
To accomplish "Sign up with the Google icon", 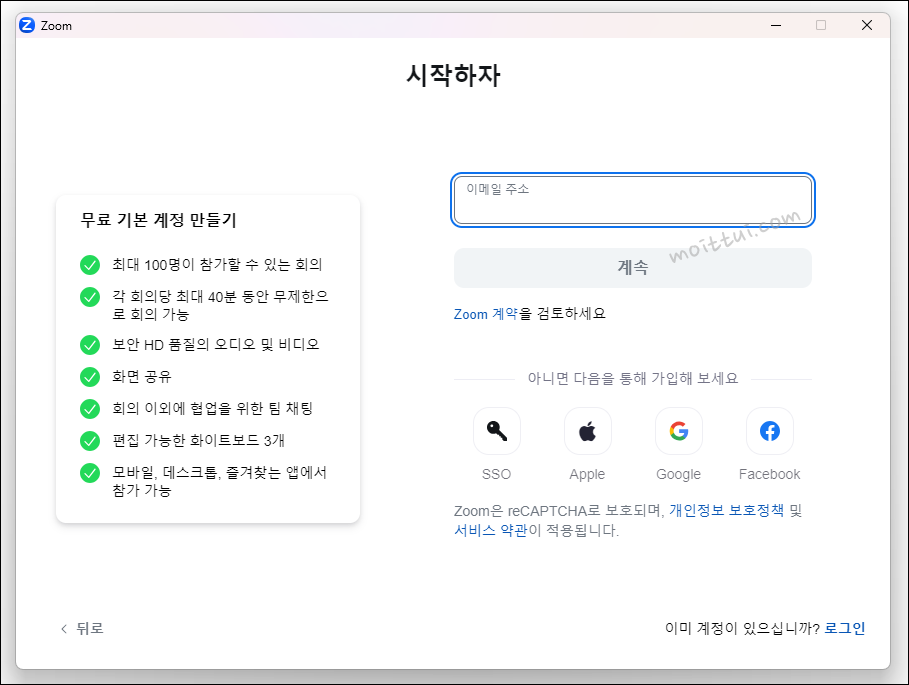I will coord(678,431).
